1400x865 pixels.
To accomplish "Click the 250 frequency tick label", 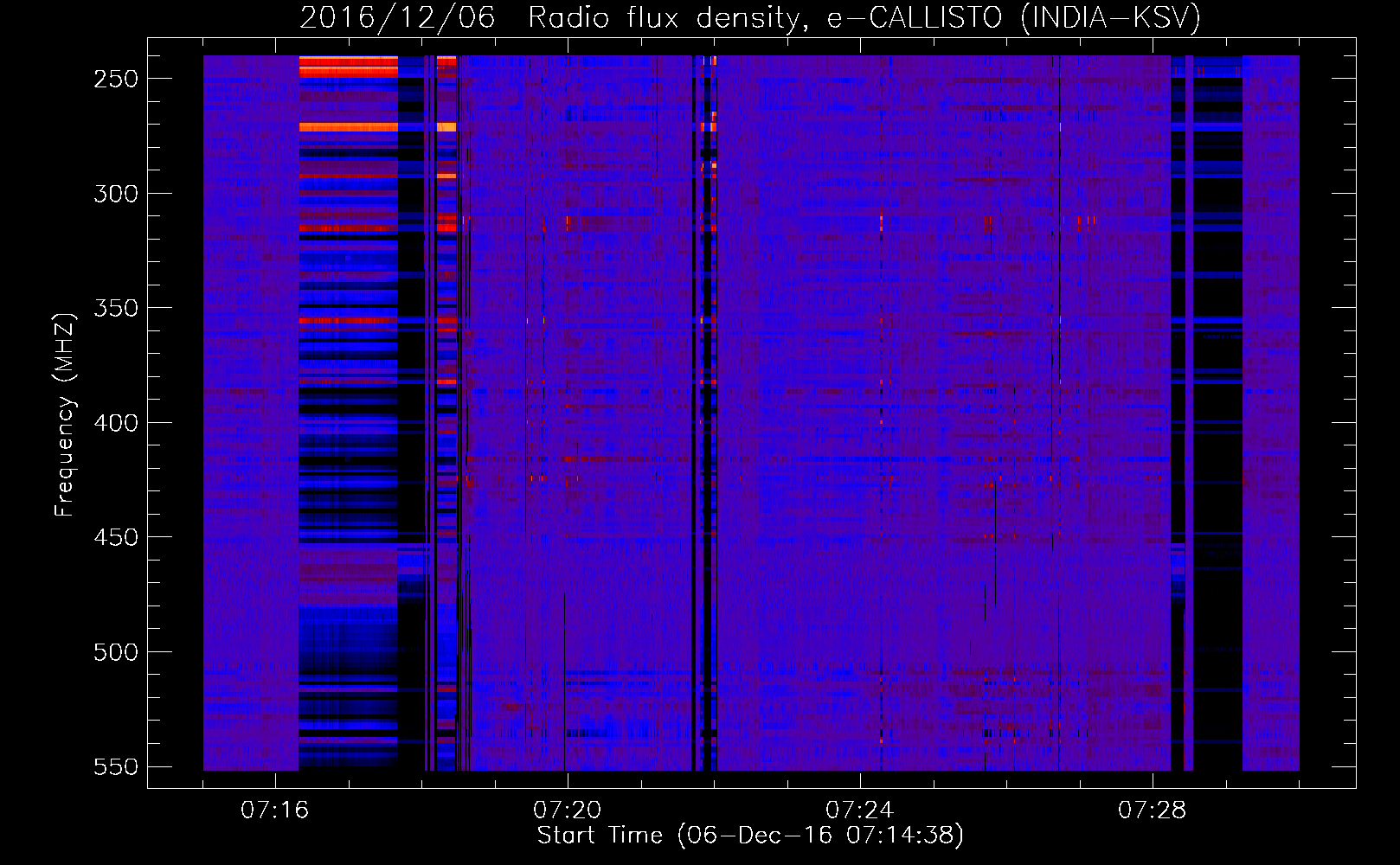I will (116, 79).
